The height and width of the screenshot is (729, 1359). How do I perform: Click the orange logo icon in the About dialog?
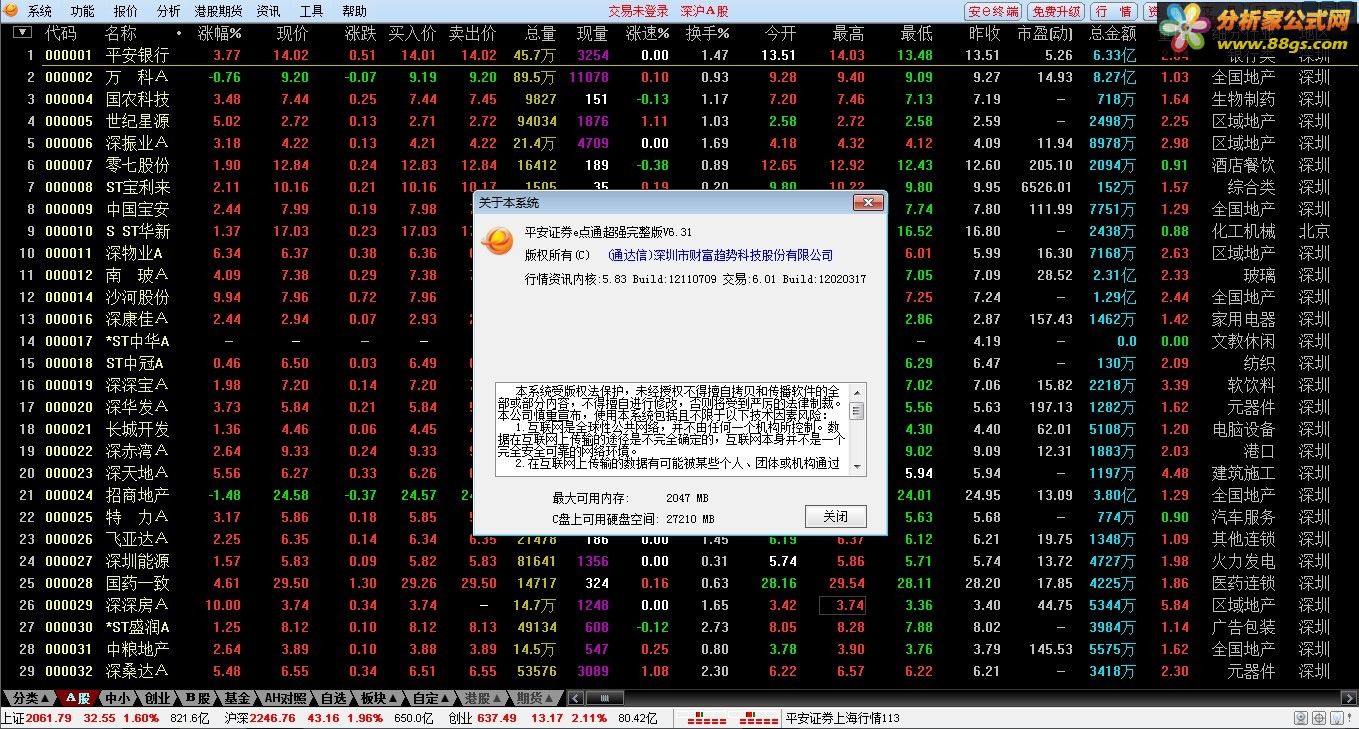click(x=497, y=241)
